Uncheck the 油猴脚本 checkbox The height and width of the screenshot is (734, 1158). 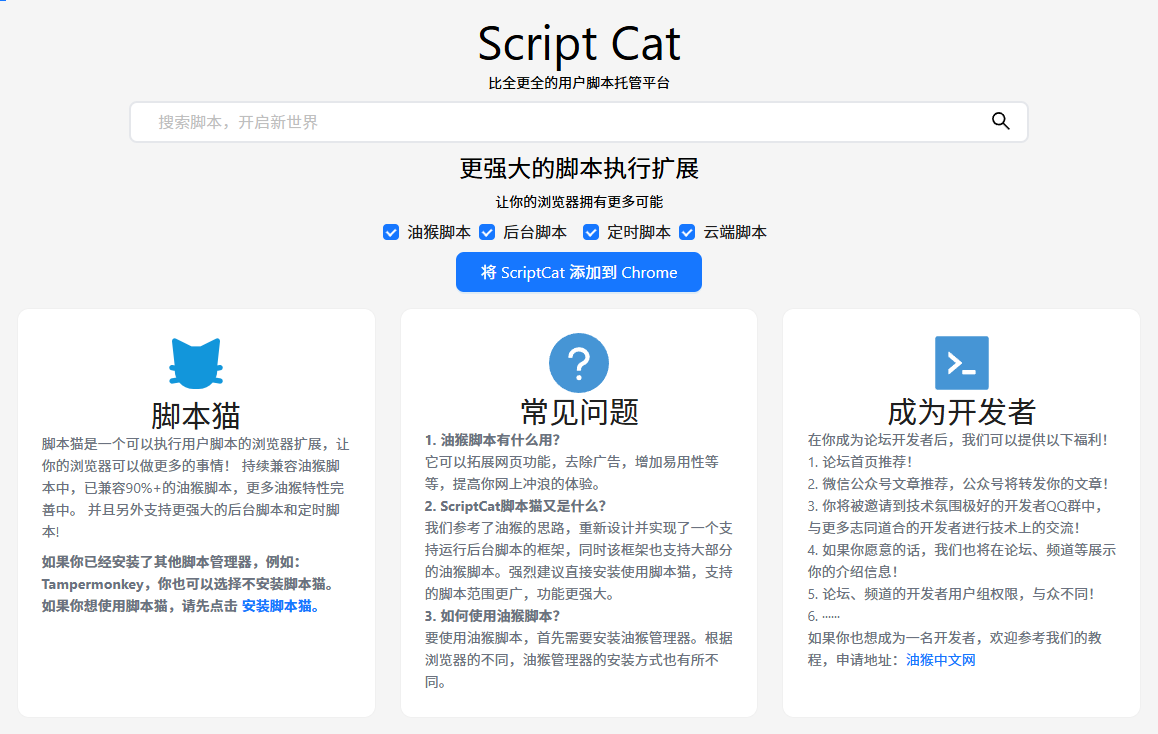coord(391,233)
